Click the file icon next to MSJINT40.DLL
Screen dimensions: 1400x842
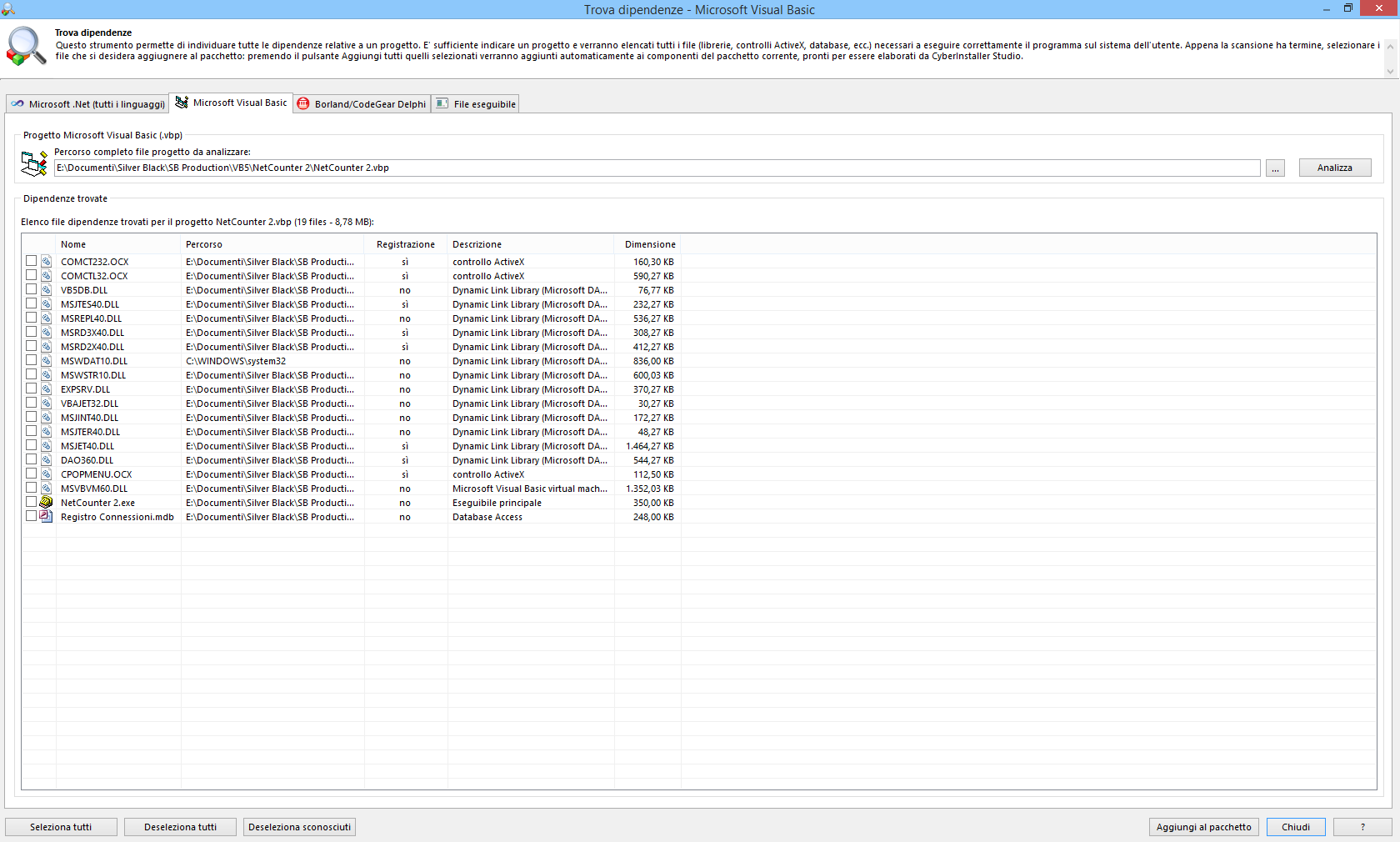47,418
